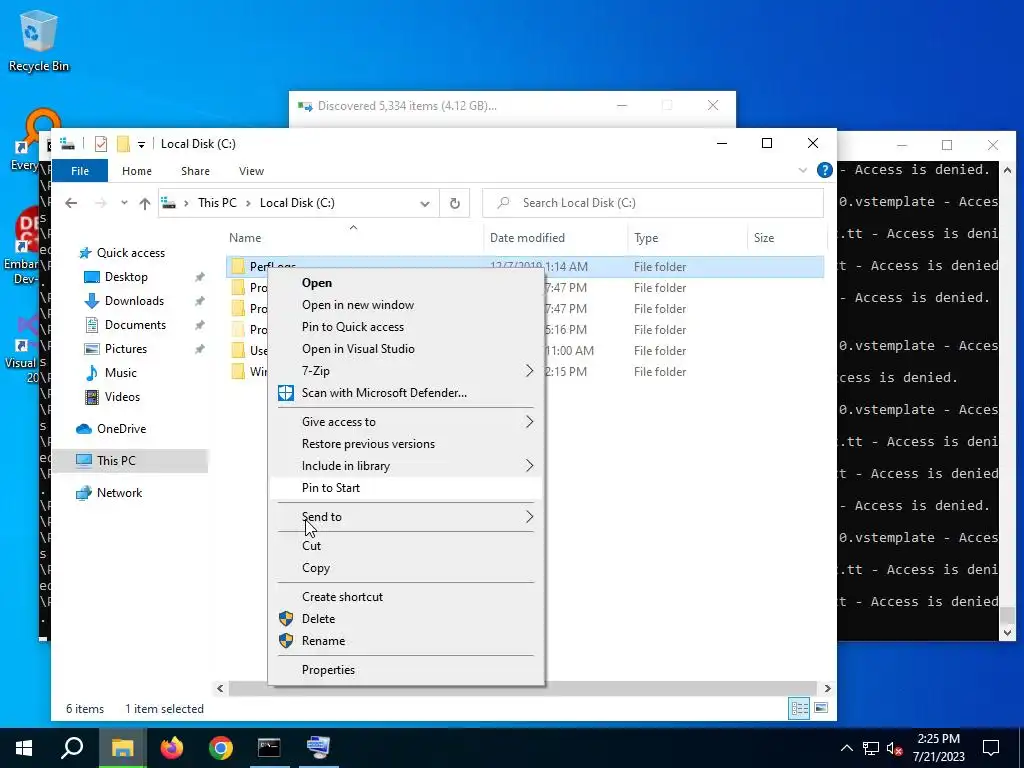Viewport: 1024px width, 768px height.
Task: Choose Delete from the context menu
Action: click(406, 619)
